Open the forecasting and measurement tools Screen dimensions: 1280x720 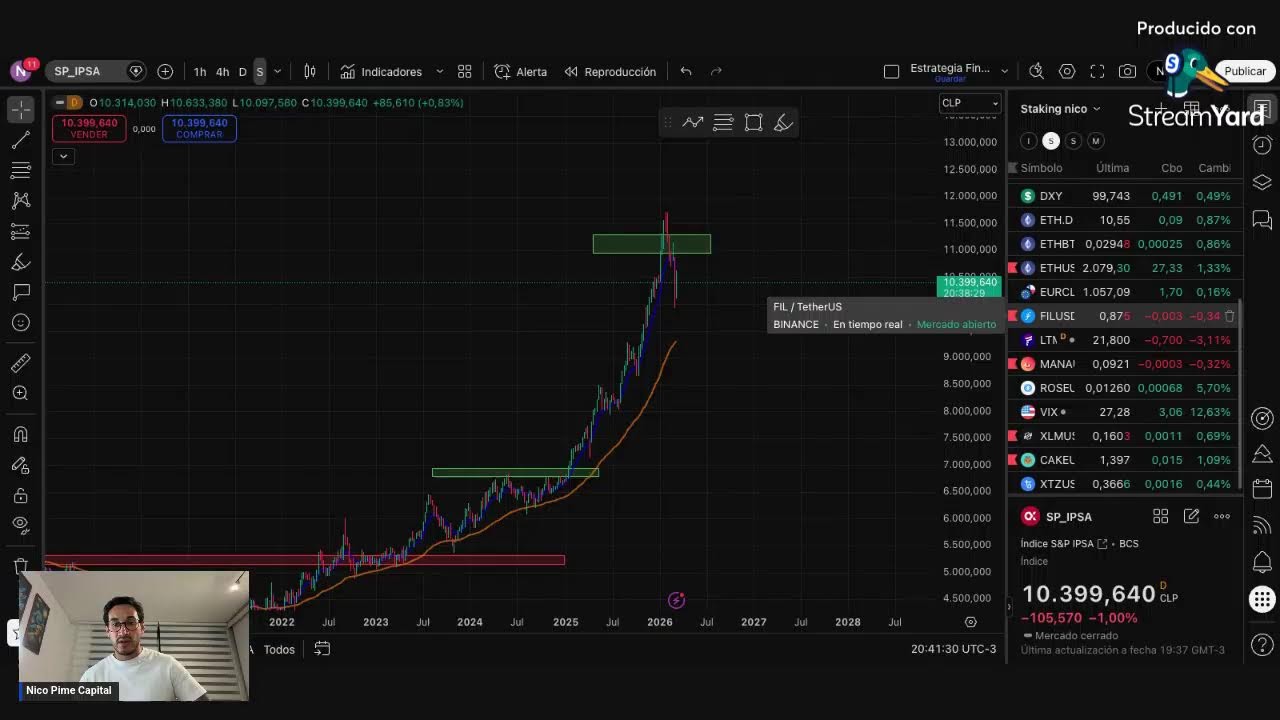[21, 232]
